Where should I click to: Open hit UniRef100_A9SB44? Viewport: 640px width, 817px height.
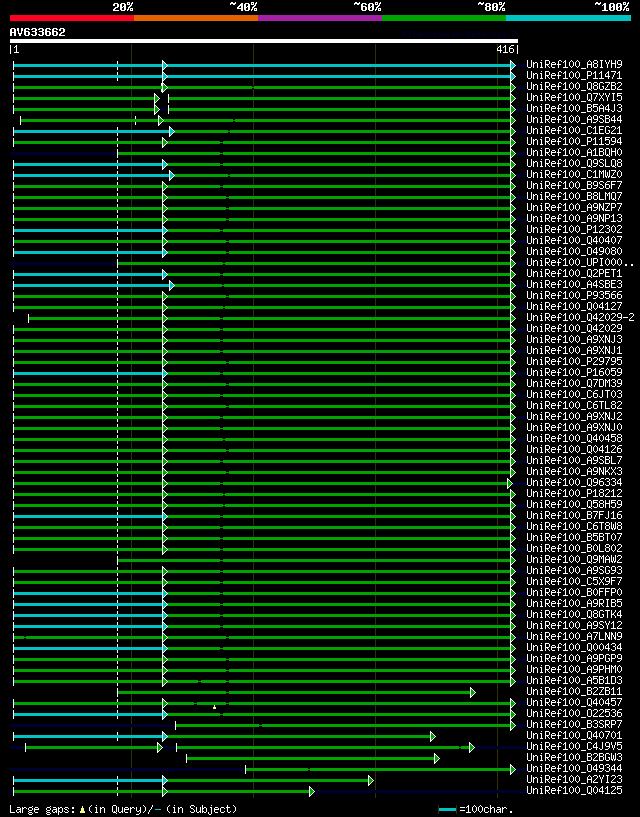(x=574, y=119)
